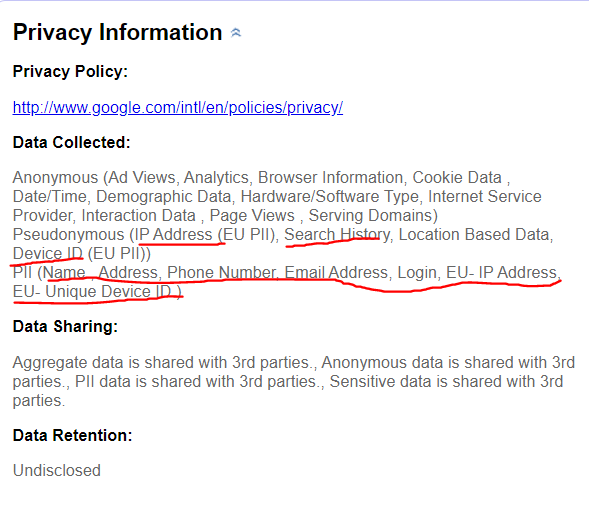Click the Data Retention: heading
The image size is (589, 507).
pos(72,435)
